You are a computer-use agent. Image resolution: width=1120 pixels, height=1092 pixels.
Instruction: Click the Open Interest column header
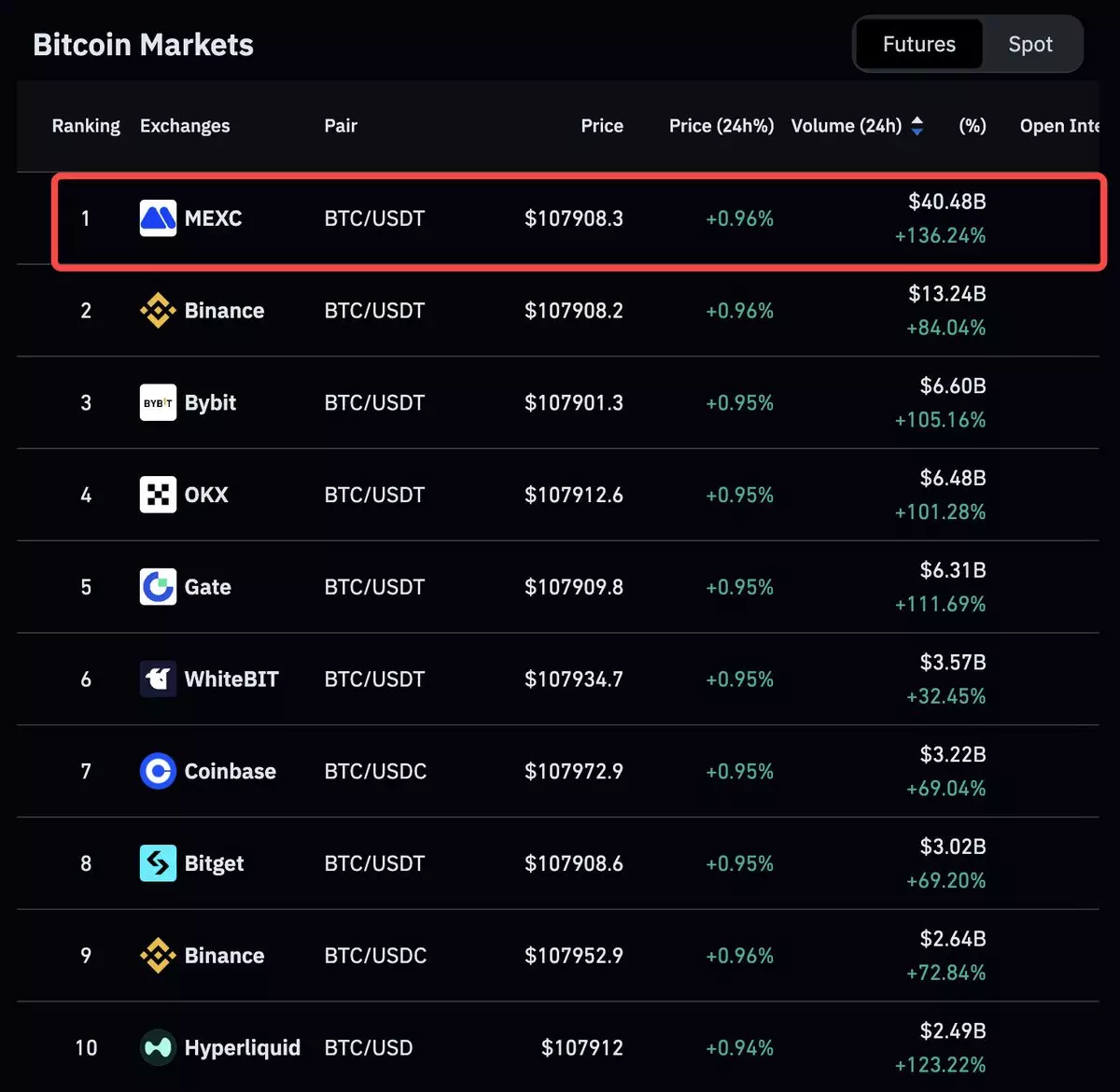tap(1059, 126)
